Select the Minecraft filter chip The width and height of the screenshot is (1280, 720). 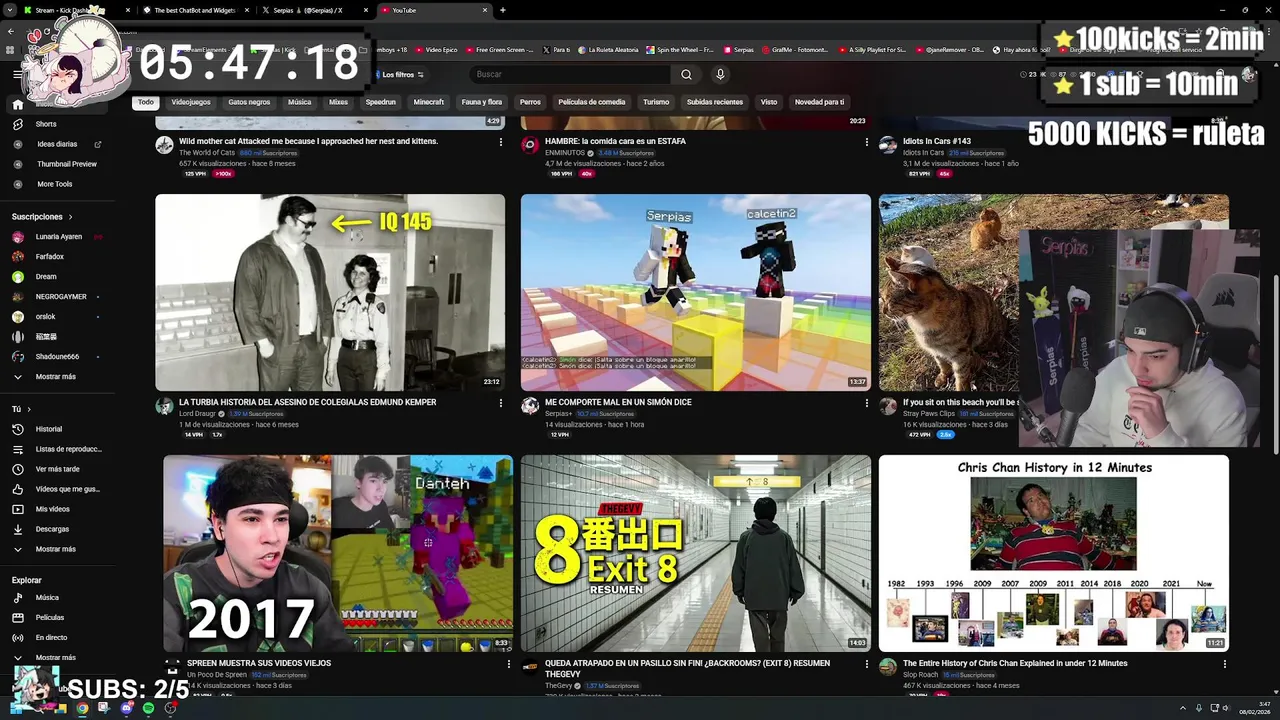click(429, 102)
